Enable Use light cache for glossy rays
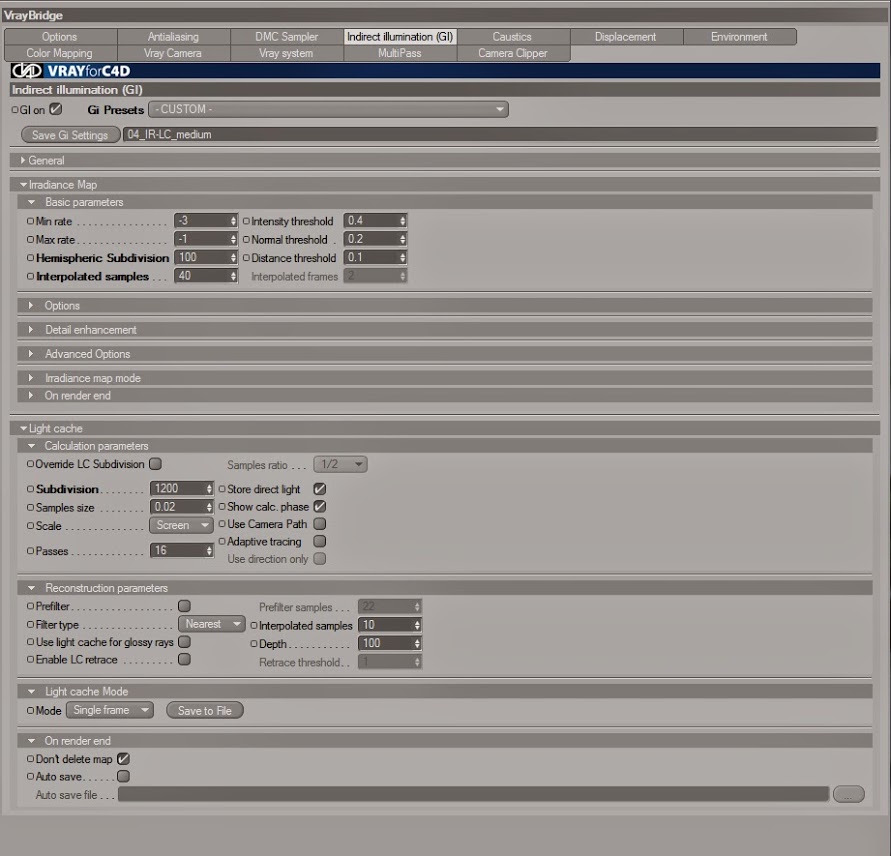 point(184,642)
